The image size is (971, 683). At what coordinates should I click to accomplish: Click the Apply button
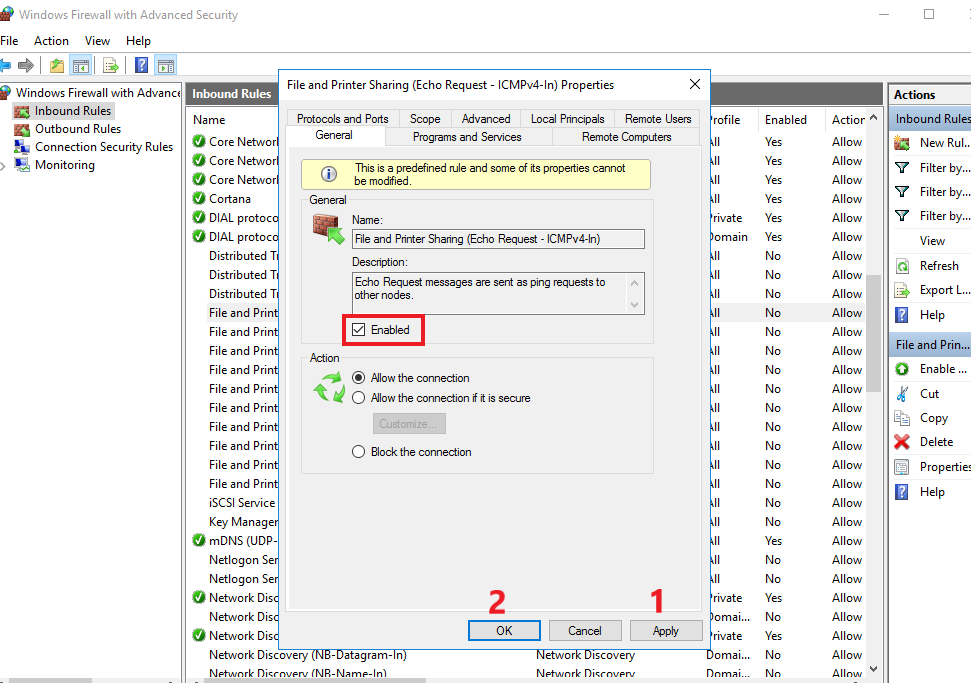665,631
